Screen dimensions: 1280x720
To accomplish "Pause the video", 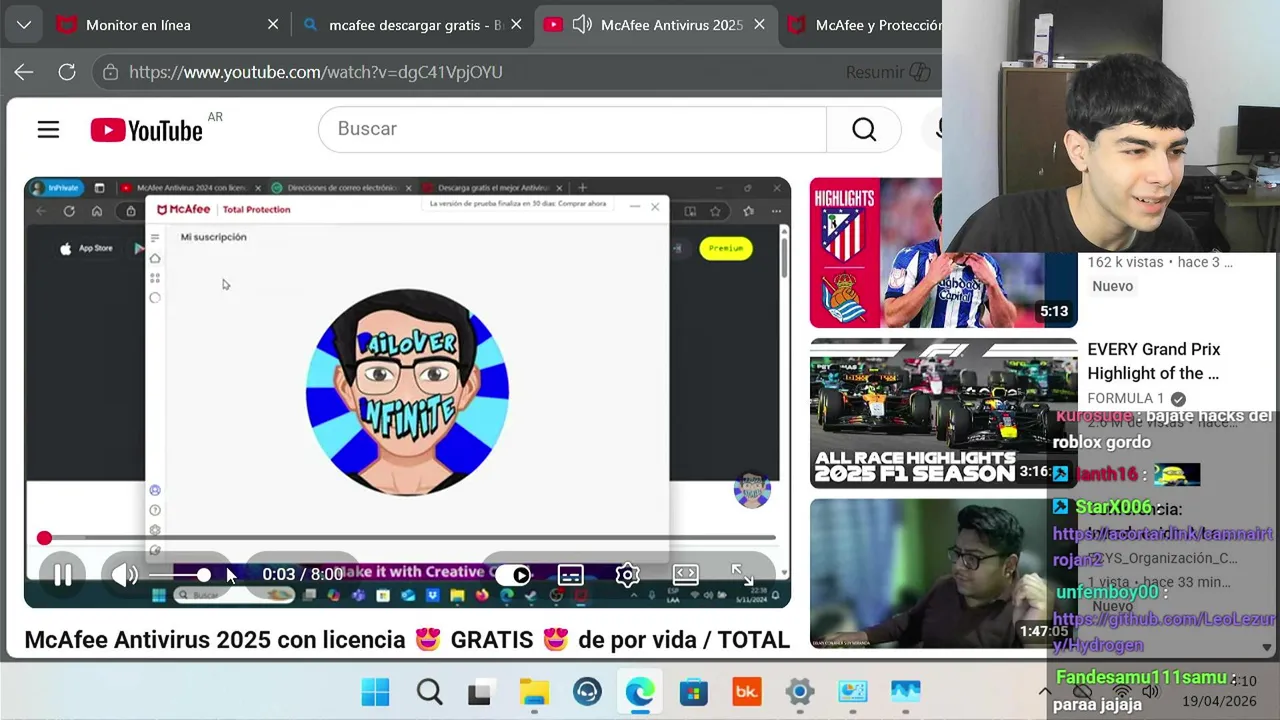I will [62, 575].
